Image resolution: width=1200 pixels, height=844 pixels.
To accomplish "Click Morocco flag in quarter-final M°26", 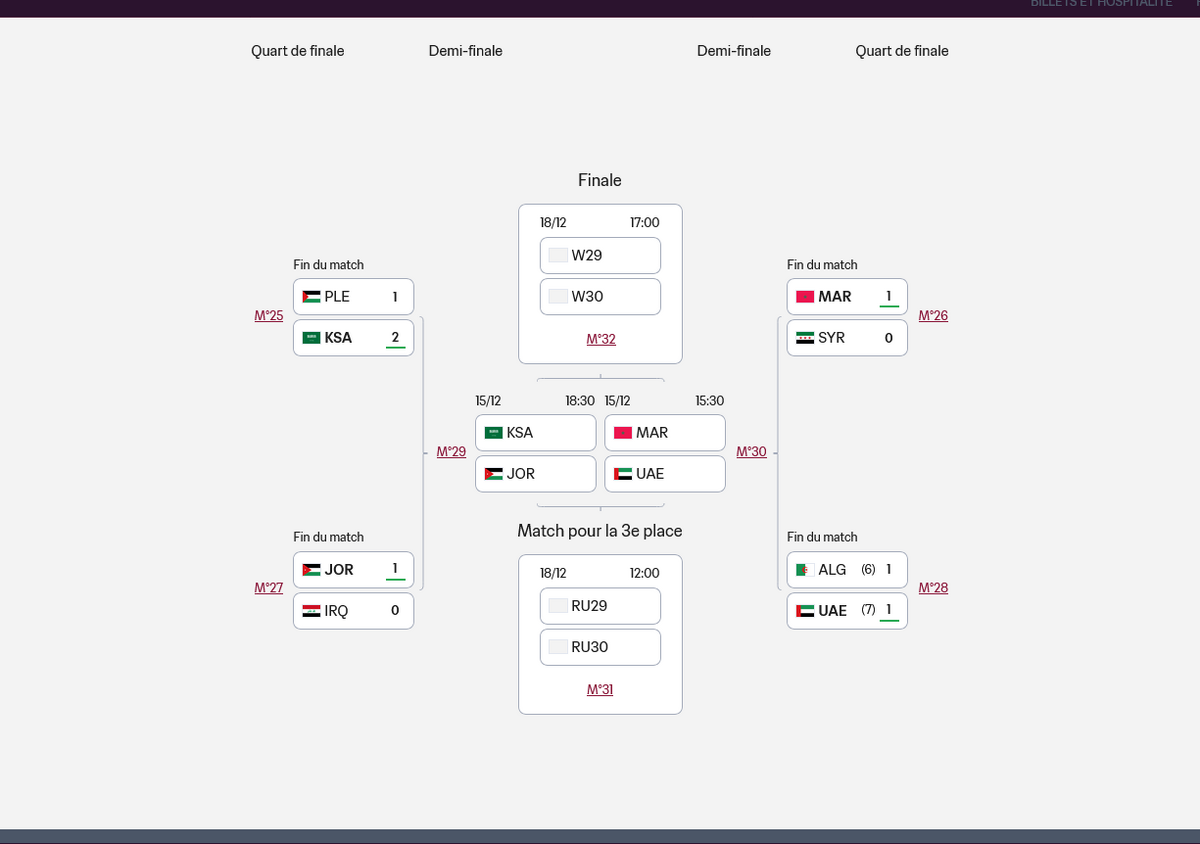I will [x=805, y=297].
